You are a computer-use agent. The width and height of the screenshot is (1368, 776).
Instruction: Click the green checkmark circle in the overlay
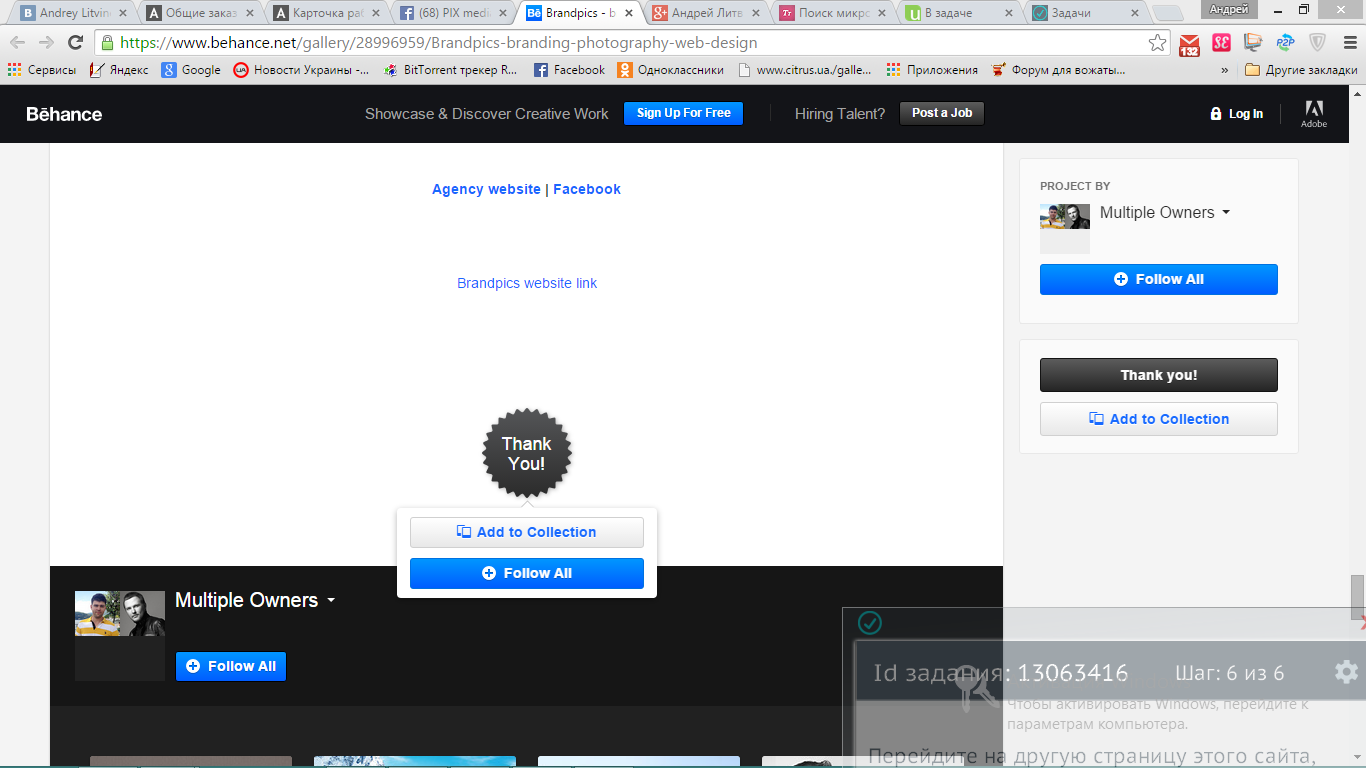pyautogui.click(x=870, y=623)
